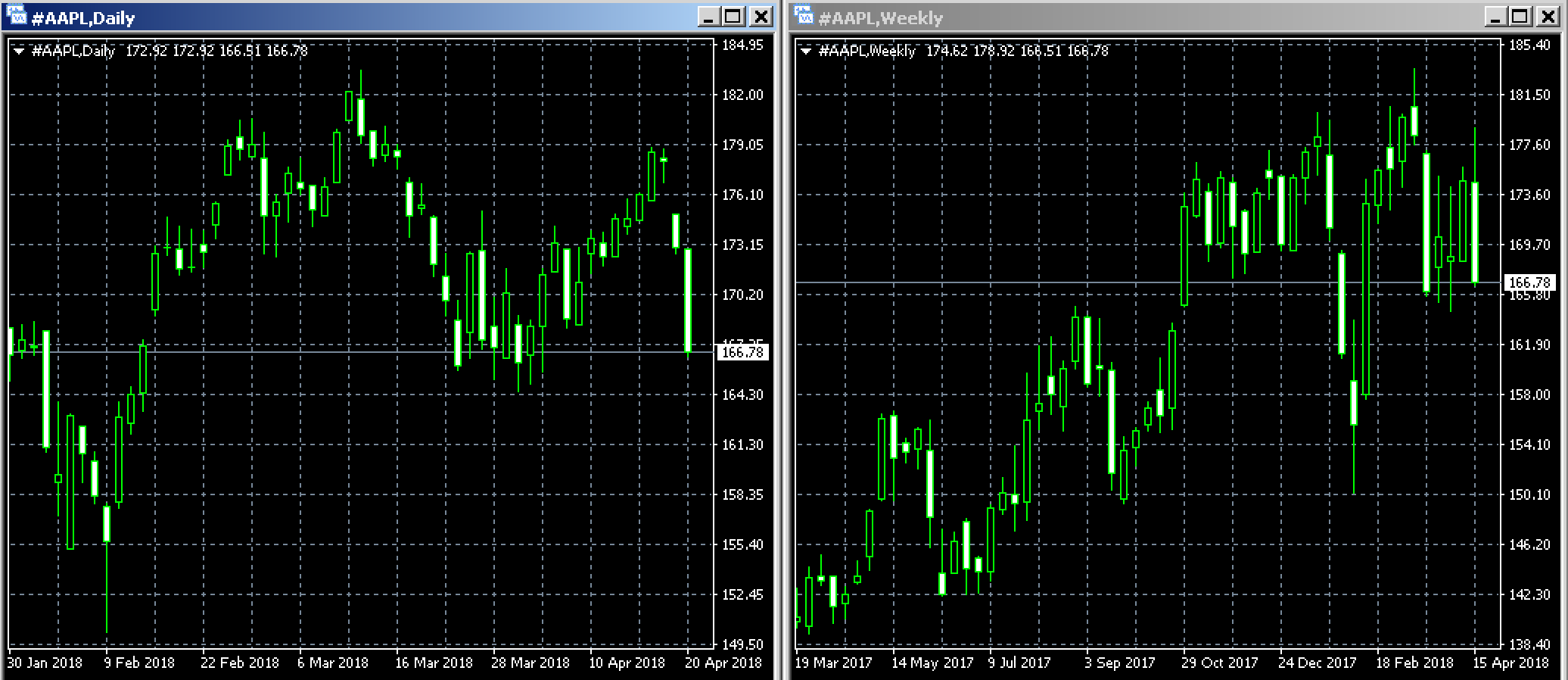
Task: Click the 158.00 price level on the Weekly scale
Action: (x=1529, y=395)
